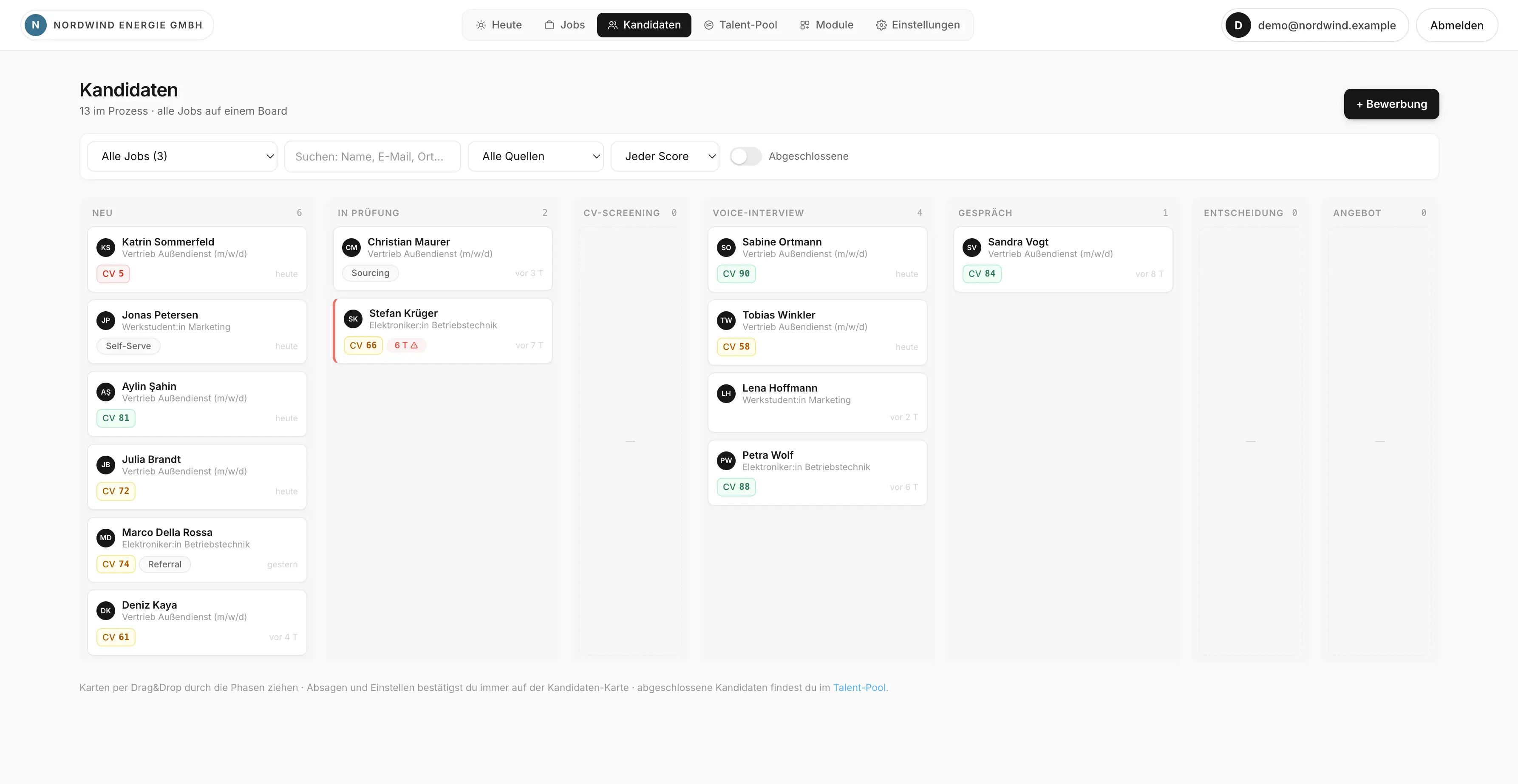Click the CV-SCREENING column header
Viewport: 1518px width, 784px height.
pyautogui.click(x=621, y=213)
